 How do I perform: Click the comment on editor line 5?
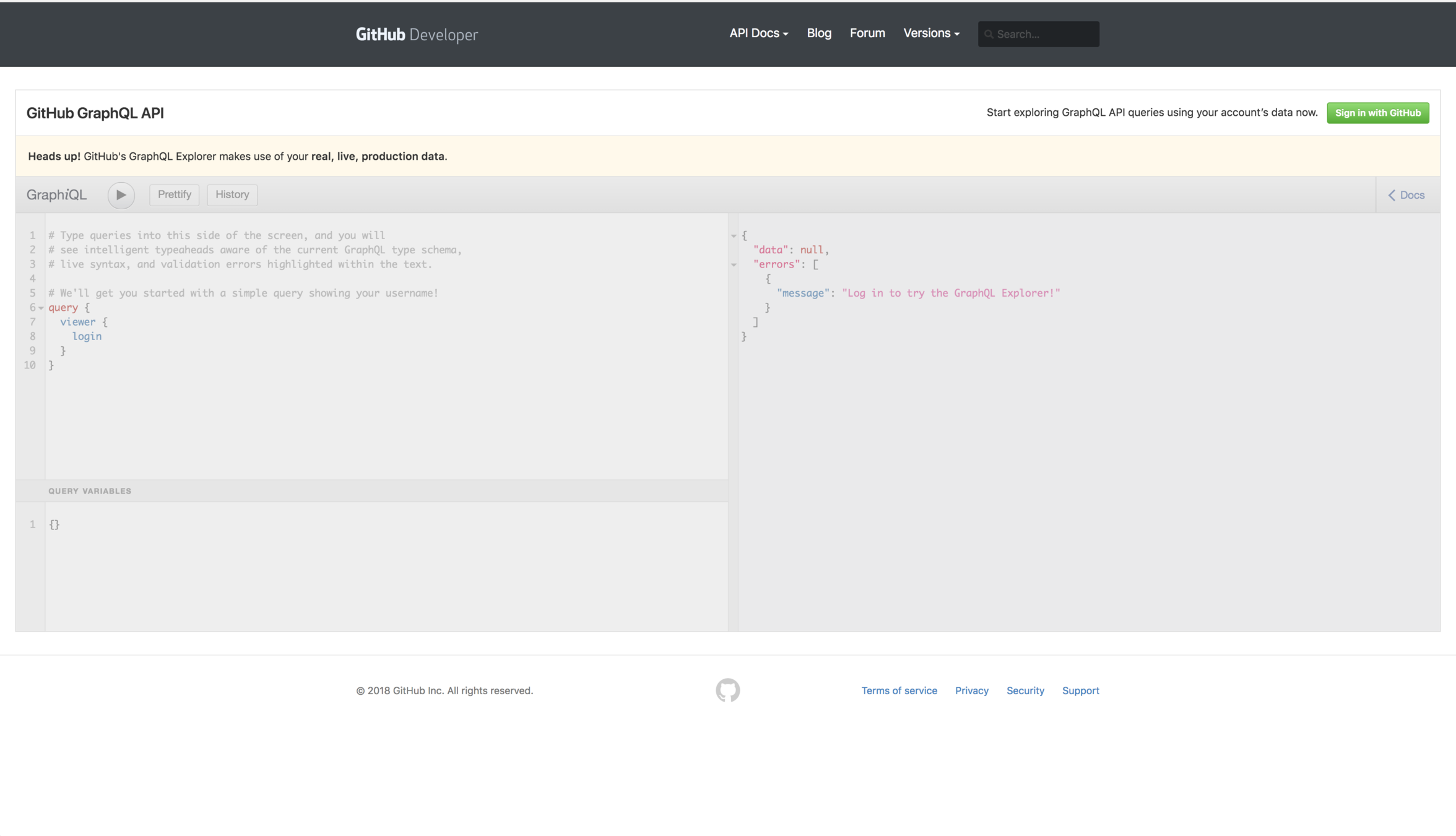(243, 293)
